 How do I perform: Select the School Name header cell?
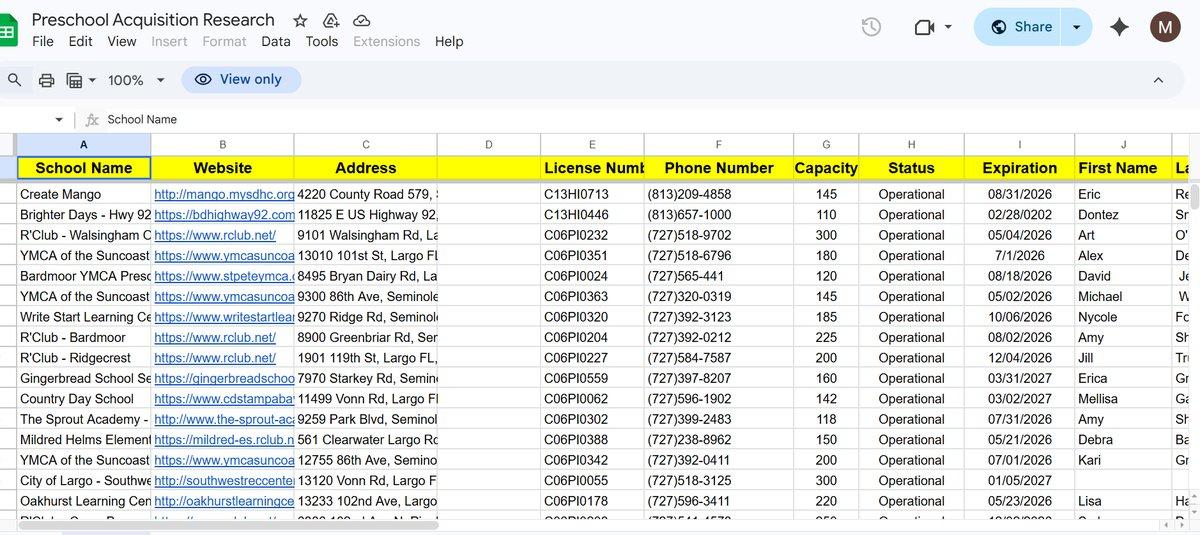84,168
